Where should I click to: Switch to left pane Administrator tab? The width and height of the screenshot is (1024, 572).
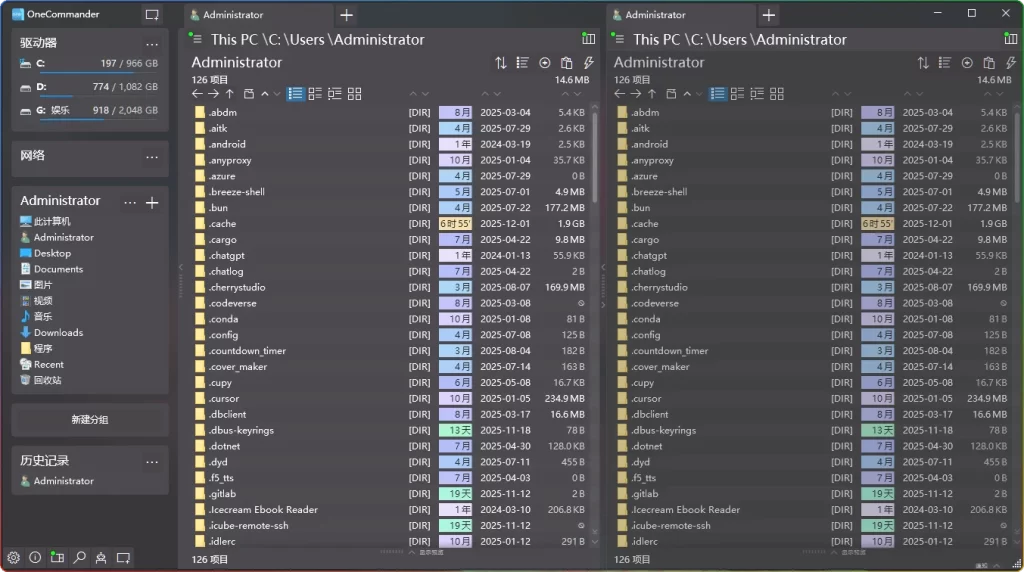(233, 15)
